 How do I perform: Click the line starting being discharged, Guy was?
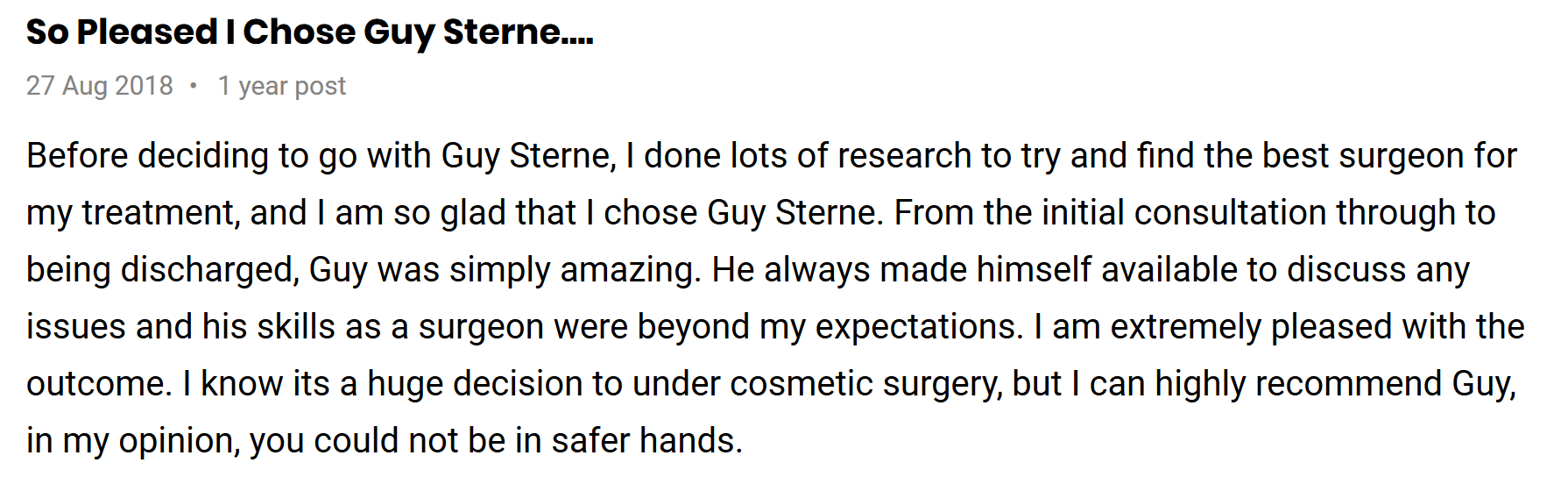click(748, 270)
